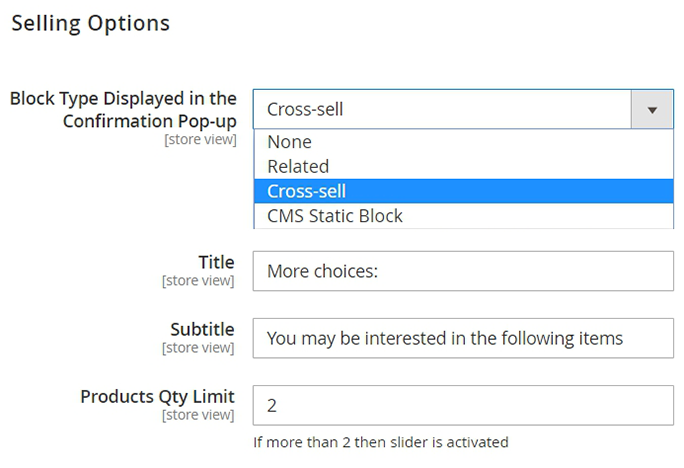Click the Subtitle field label
Screen dimensions: 684x468
pos(203,329)
